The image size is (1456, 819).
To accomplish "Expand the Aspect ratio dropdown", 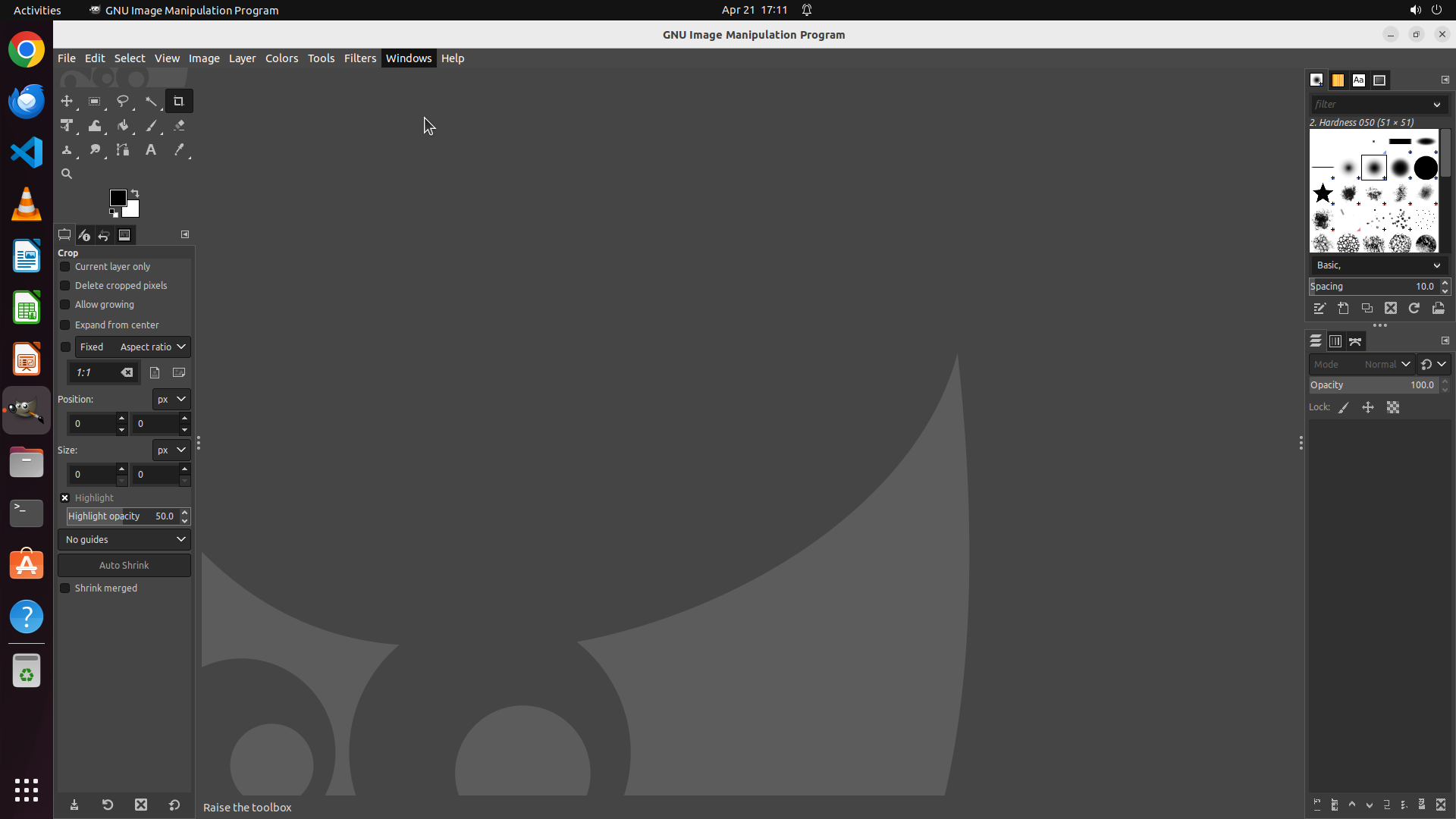I will coord(153,347).
